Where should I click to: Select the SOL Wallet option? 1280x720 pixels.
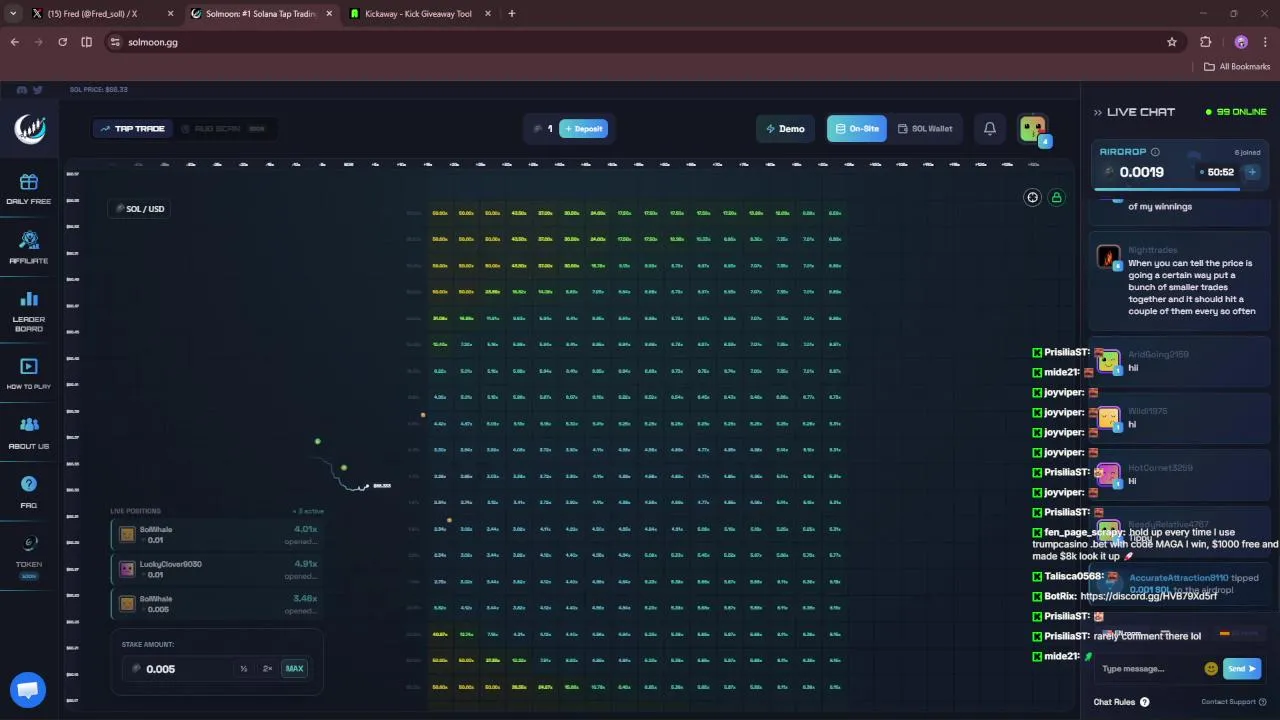(925, 128)
